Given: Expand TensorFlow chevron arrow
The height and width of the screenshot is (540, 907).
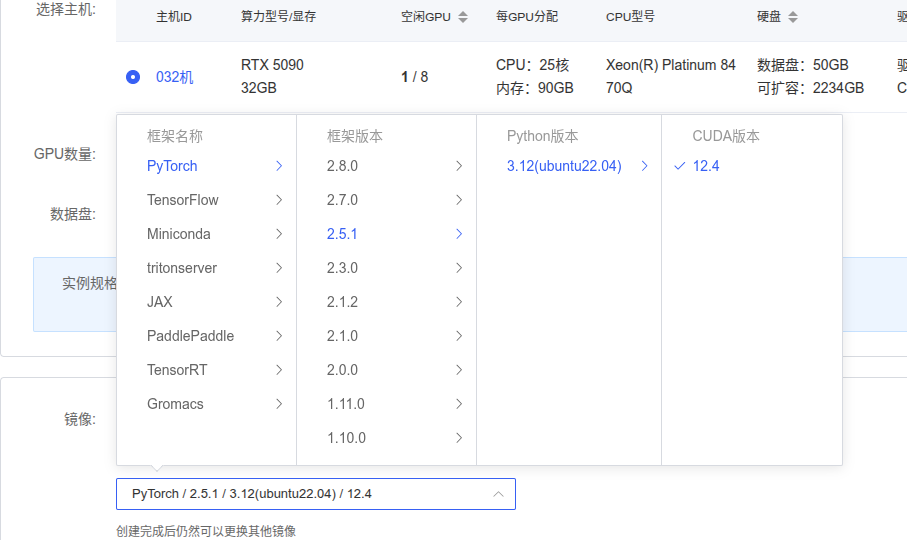Looking at the screenshot, I should tap(279, 200).
